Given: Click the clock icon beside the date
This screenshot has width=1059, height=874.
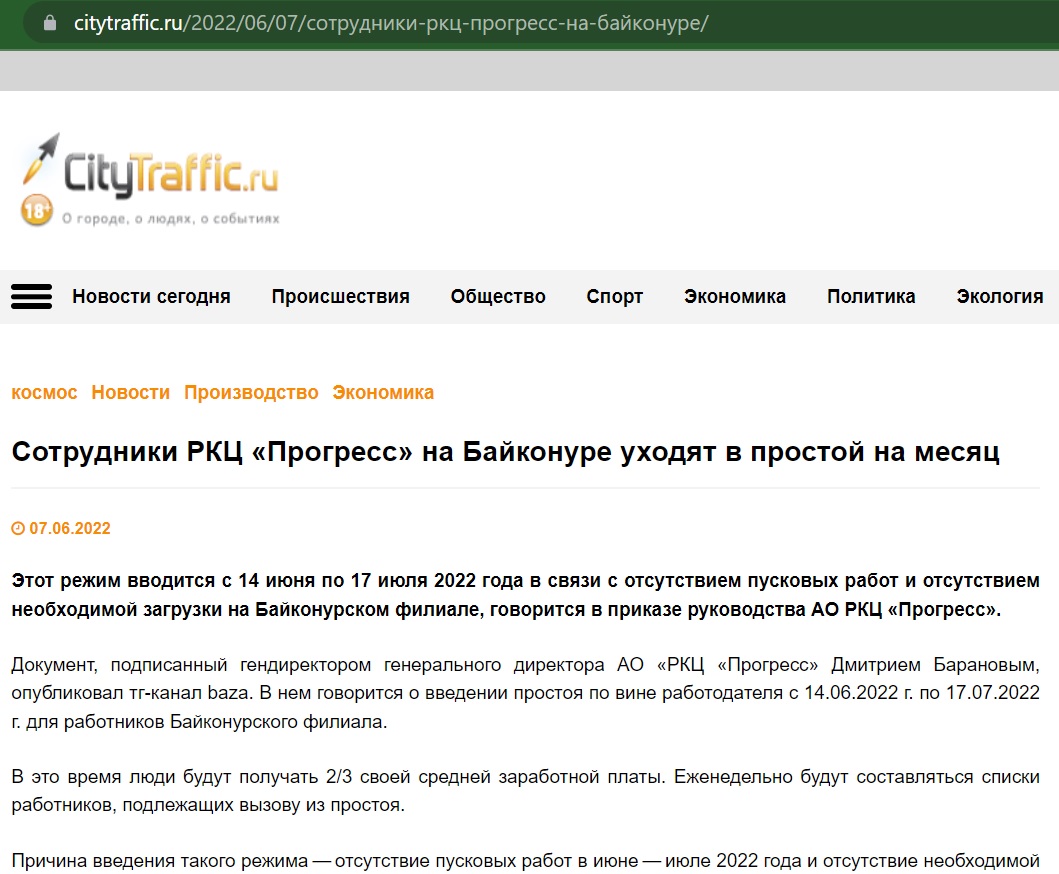Looking at the screenshot, I should [17, 529].
